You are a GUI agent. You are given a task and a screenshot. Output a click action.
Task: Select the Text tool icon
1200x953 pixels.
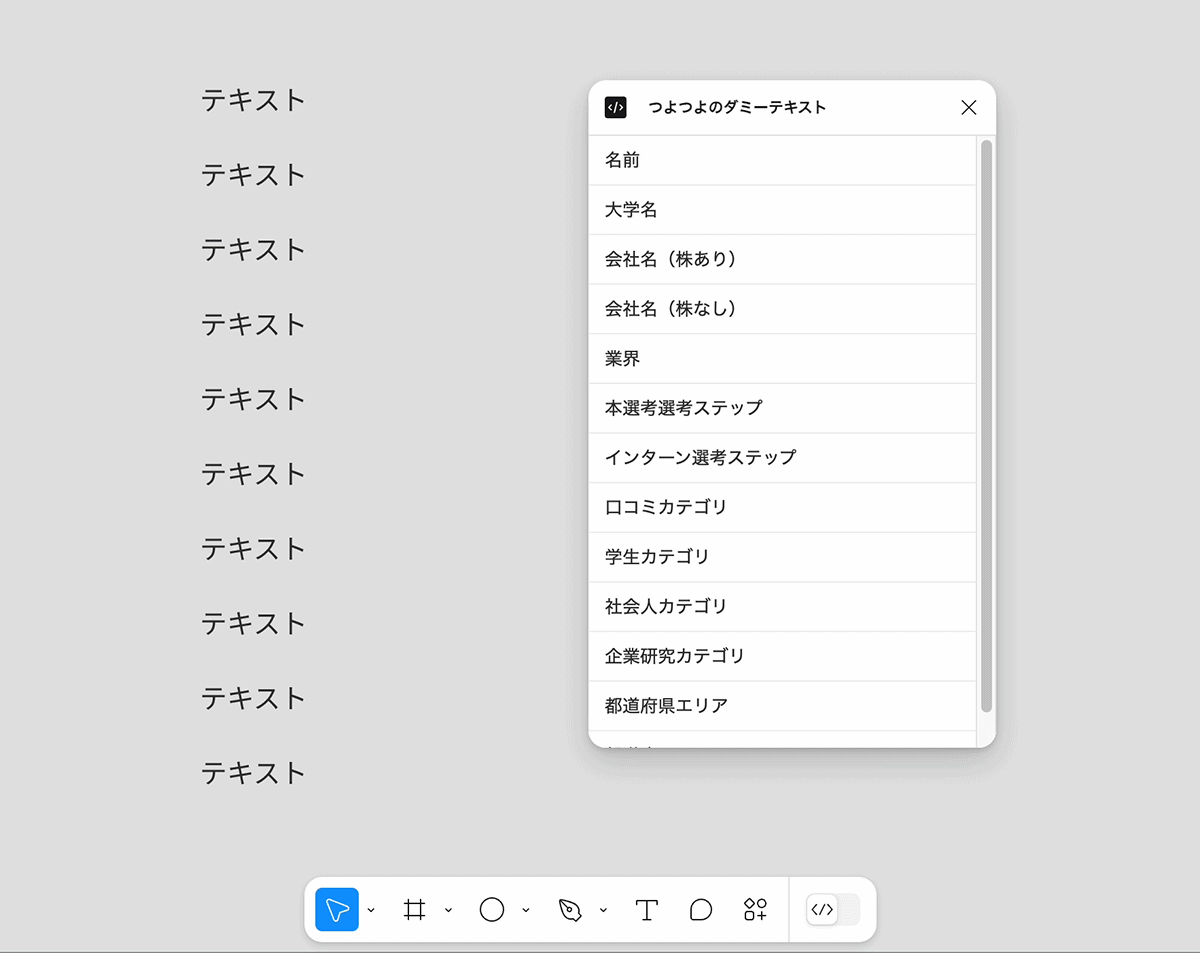click(x=647, y=910)
